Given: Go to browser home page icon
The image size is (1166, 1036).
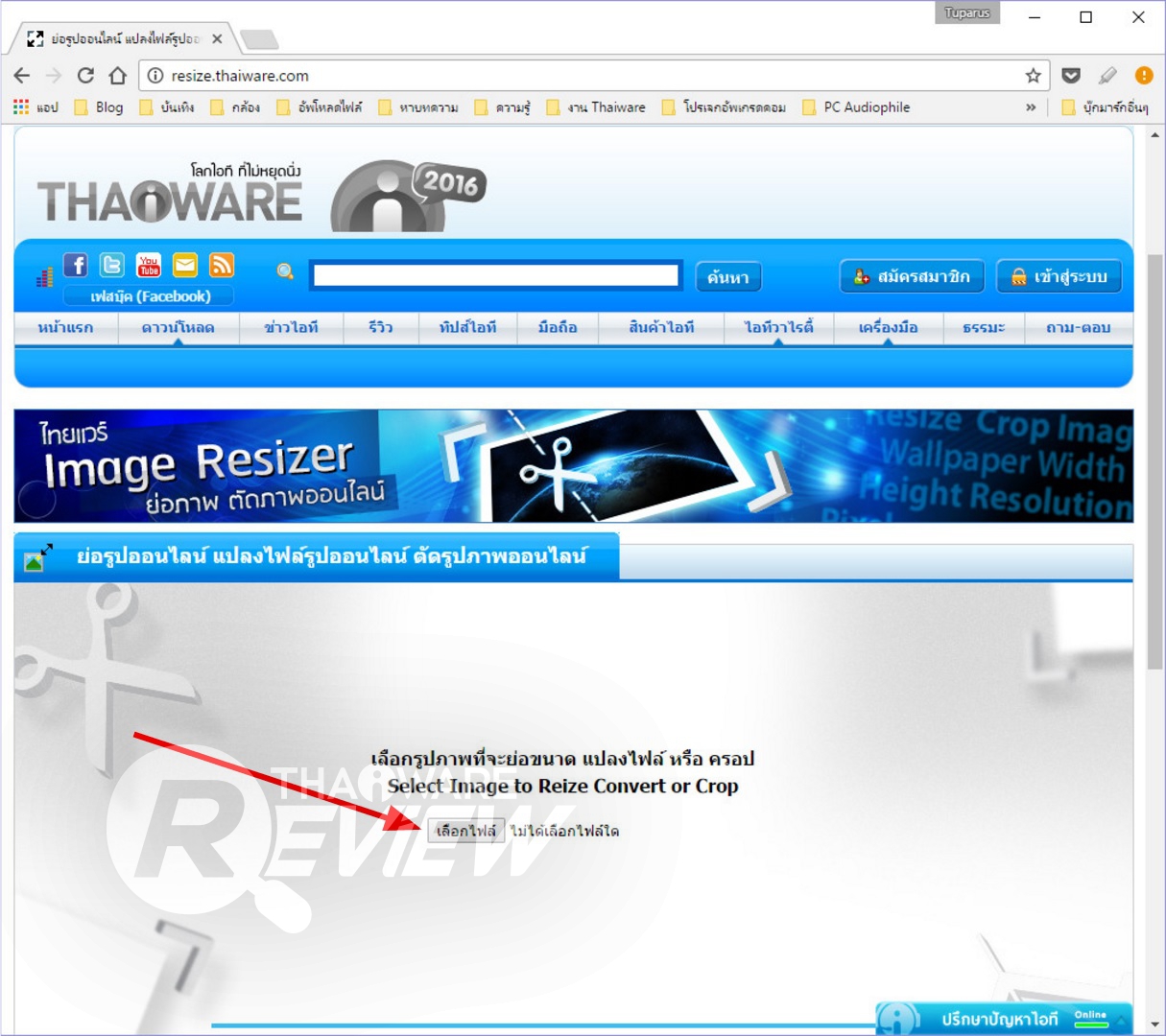Looking at the screenshot, I should 117,76.
